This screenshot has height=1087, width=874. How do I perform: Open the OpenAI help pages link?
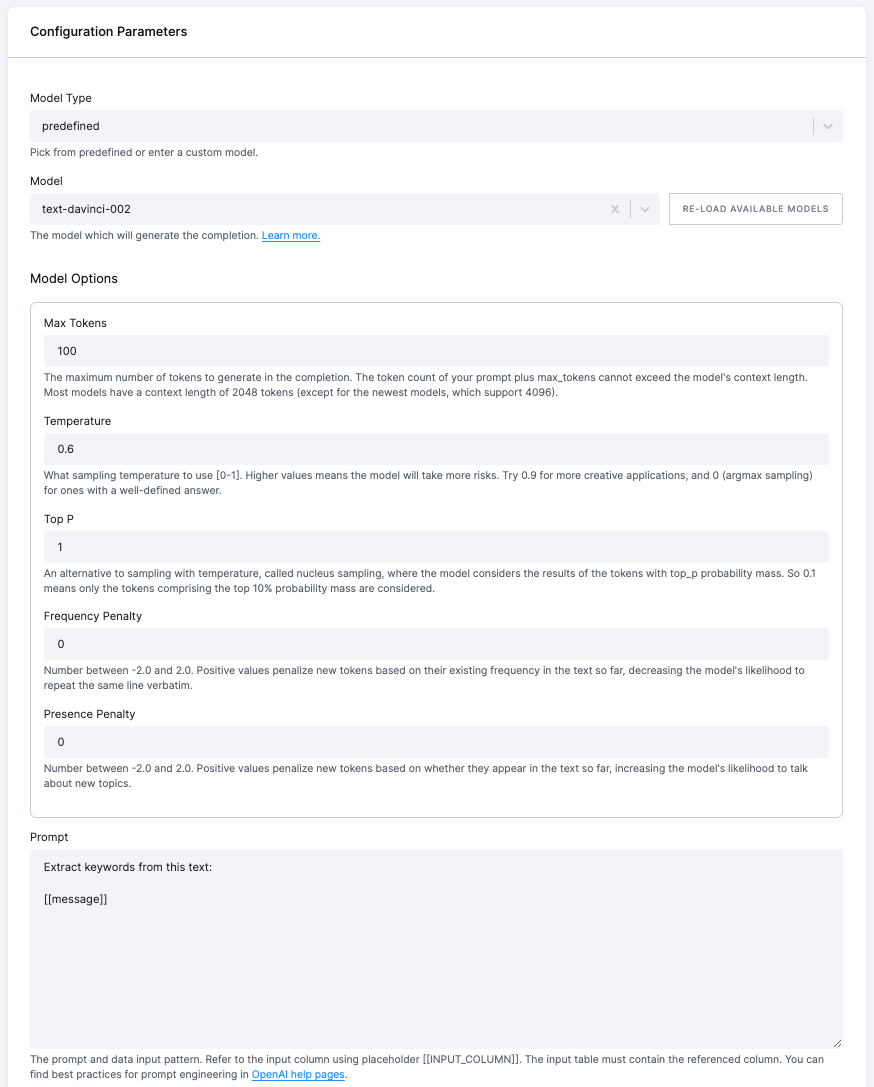(x=296, y=1074)
